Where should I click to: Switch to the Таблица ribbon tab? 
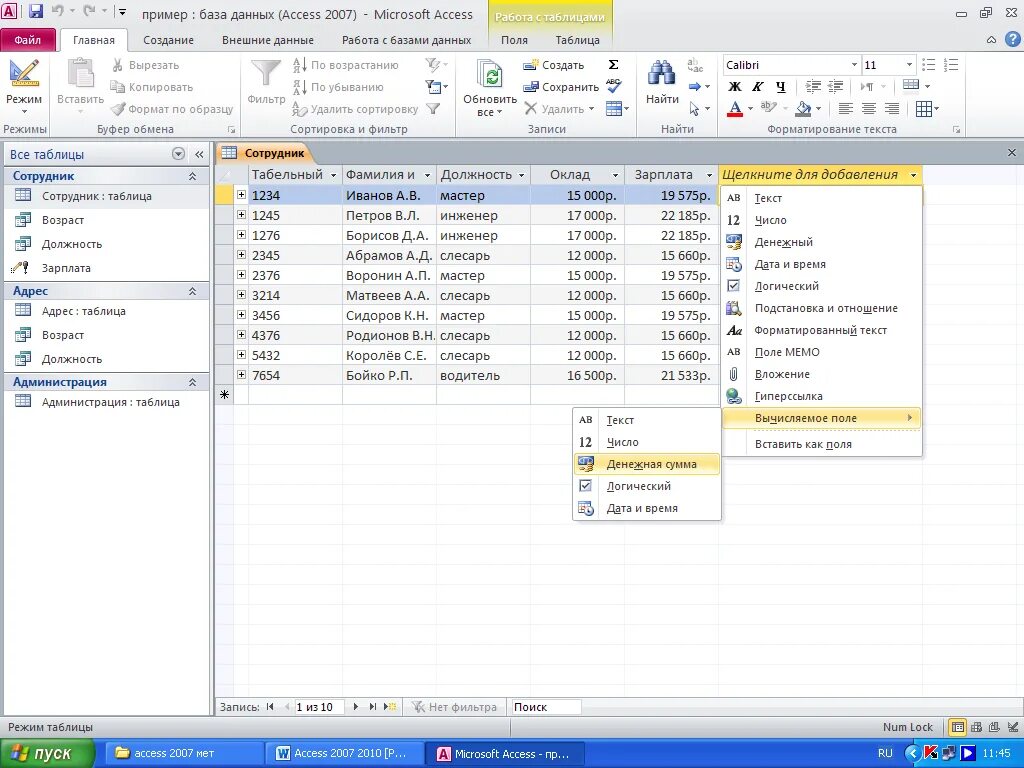tap(577, 40)
